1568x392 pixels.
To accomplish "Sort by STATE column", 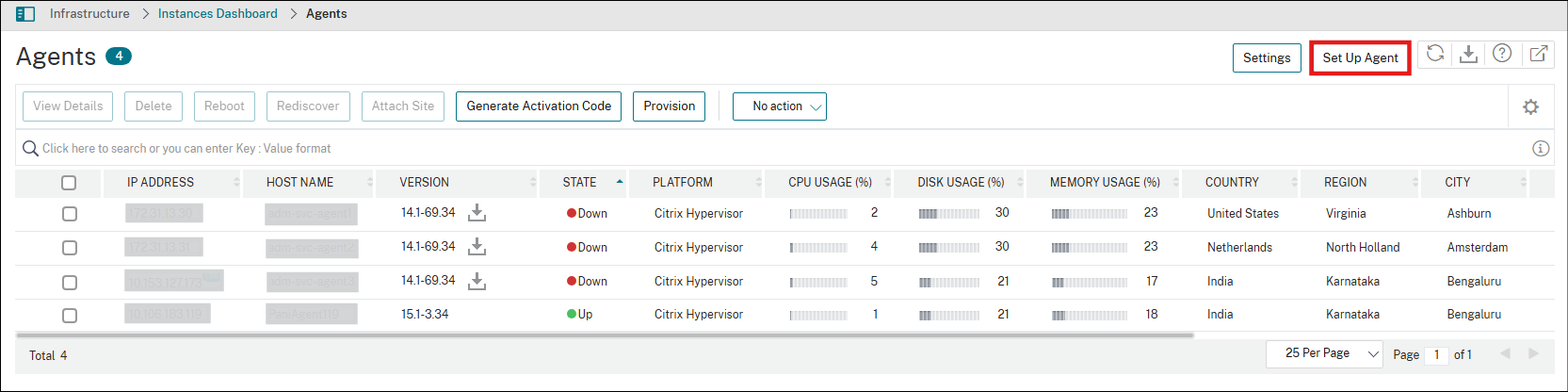I will pyautogui.click(x=579, y=182).
